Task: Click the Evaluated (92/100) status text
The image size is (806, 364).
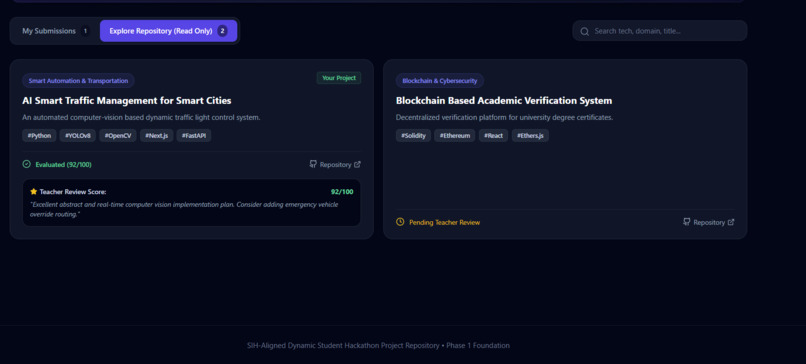Action: pos(63,165)
